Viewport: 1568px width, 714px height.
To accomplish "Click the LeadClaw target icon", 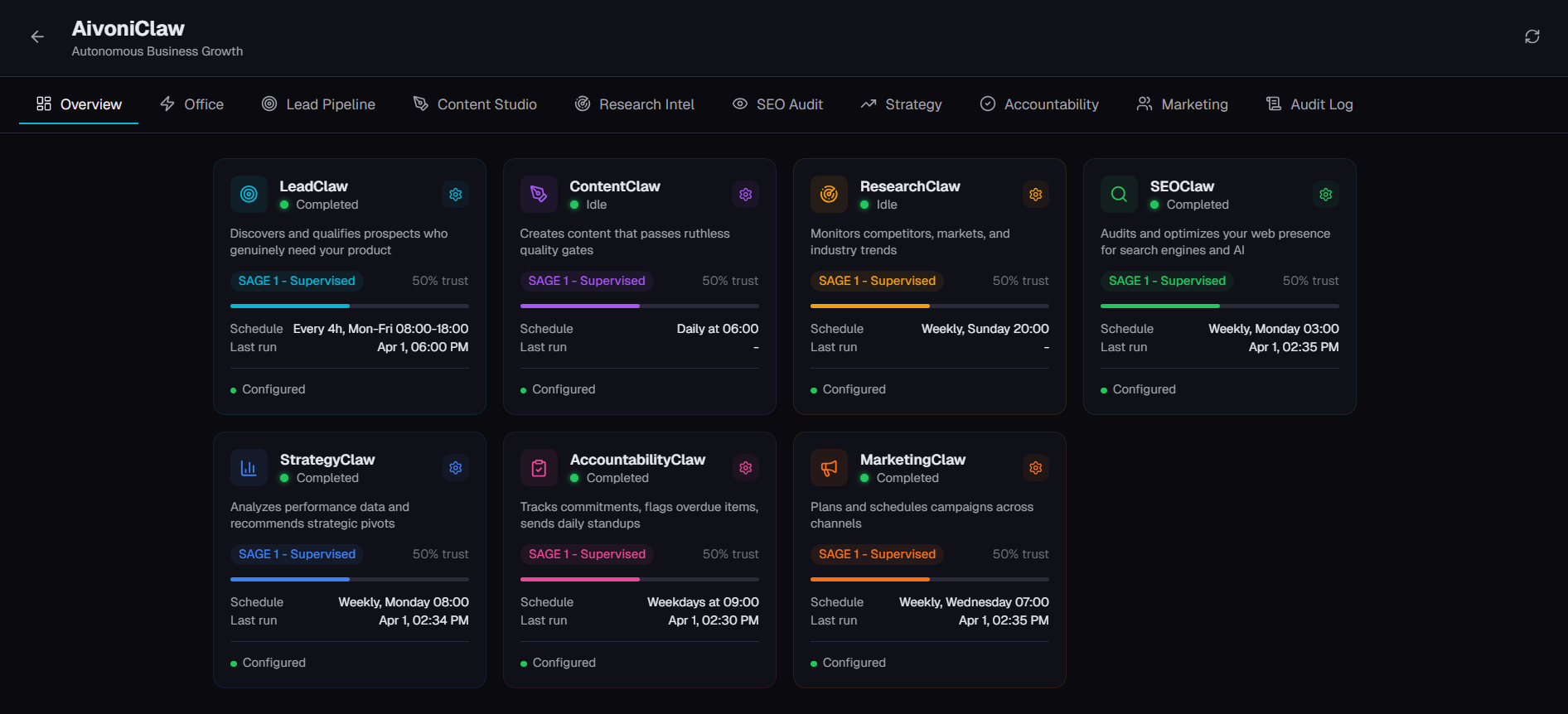I will 249,195.
